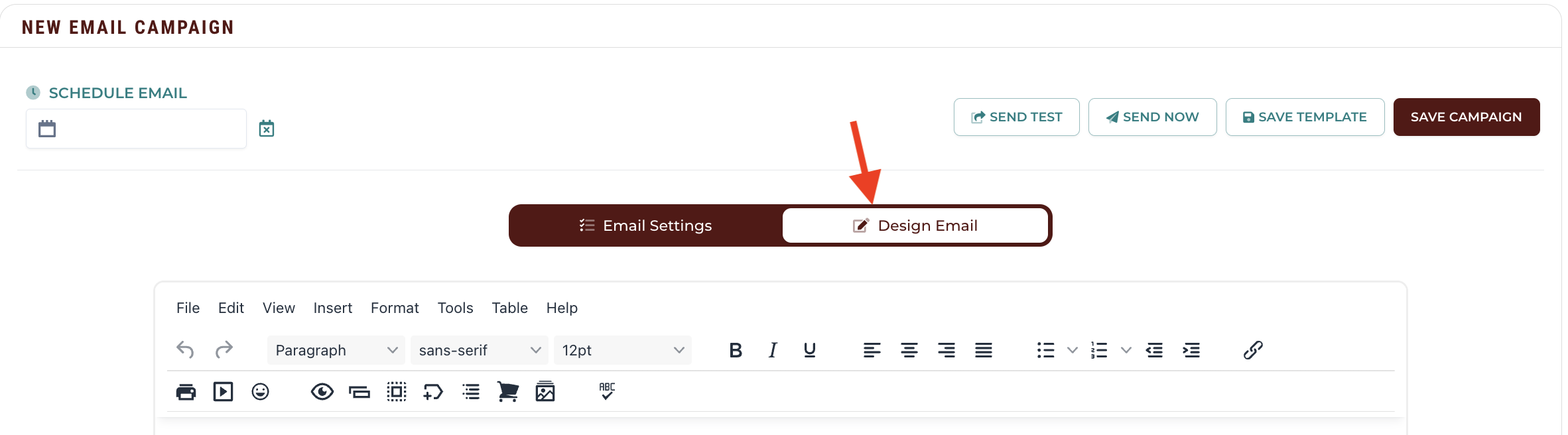Run the ABC spellcheck icon
Screen dimensions: 1568x435
[607, 391]
